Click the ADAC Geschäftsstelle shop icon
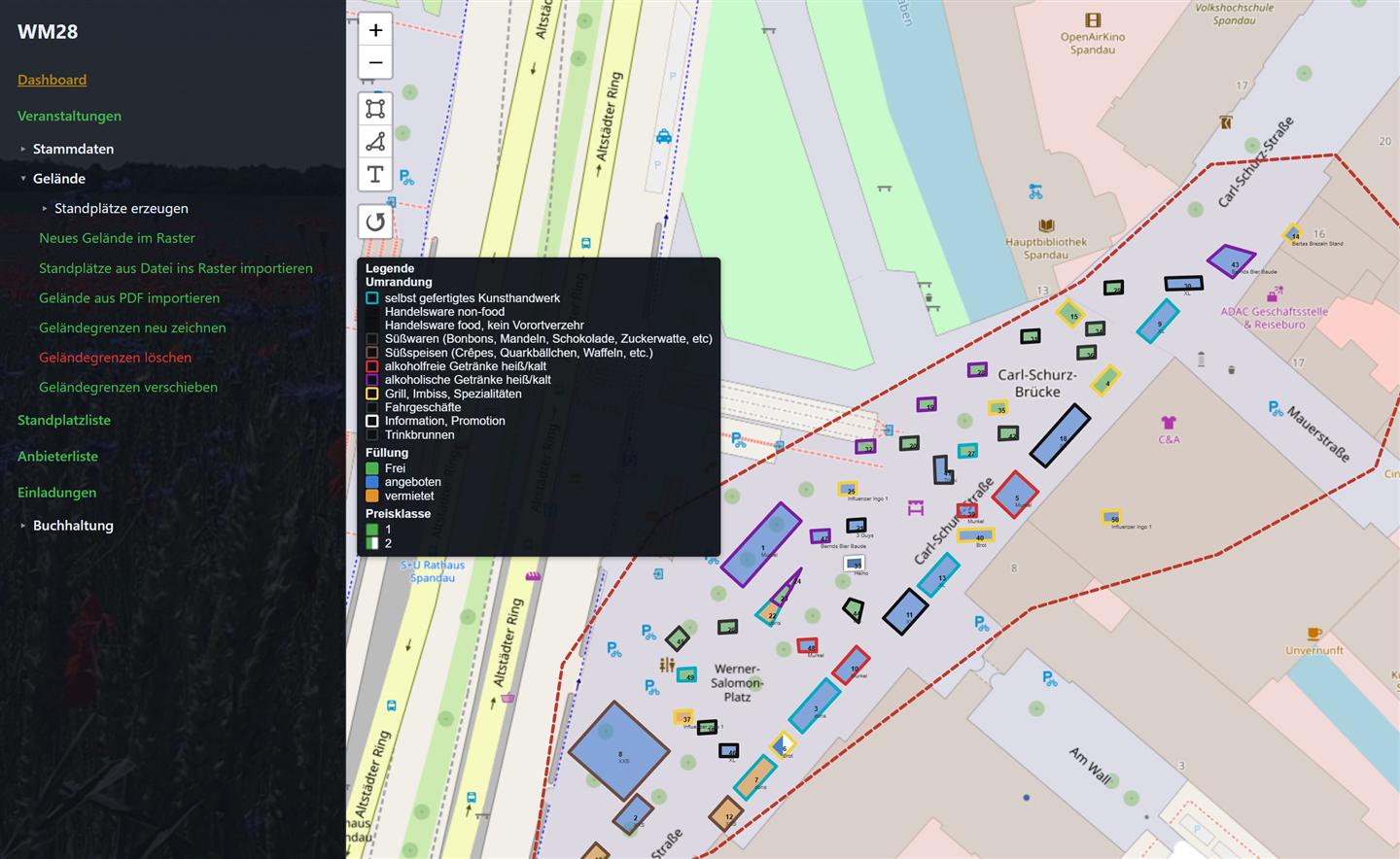 click(1275, 292)
